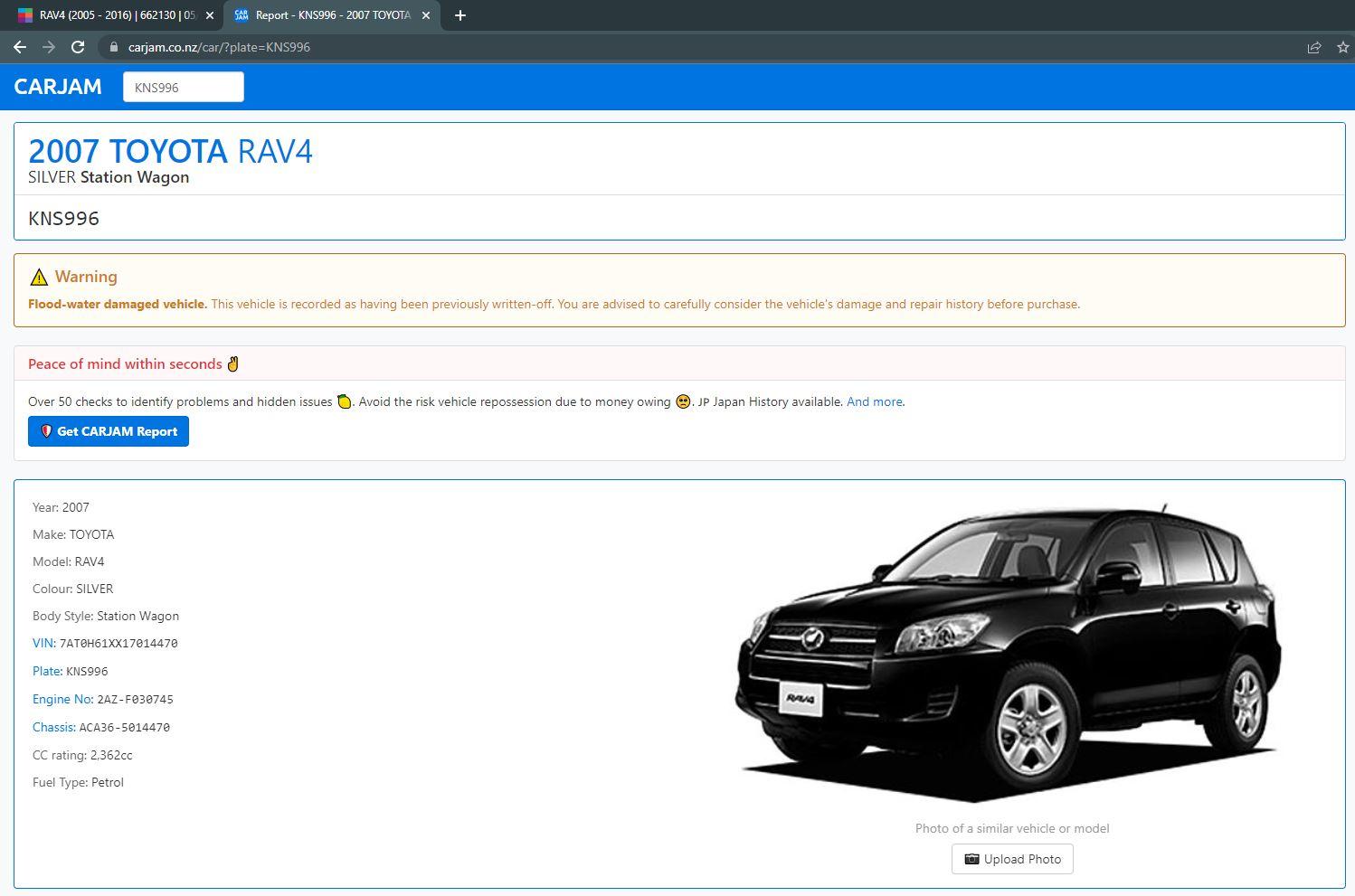Click the plate search box containing KNS996
Image resolution: width=1355 pixels, height=896 pixels.
184,87
